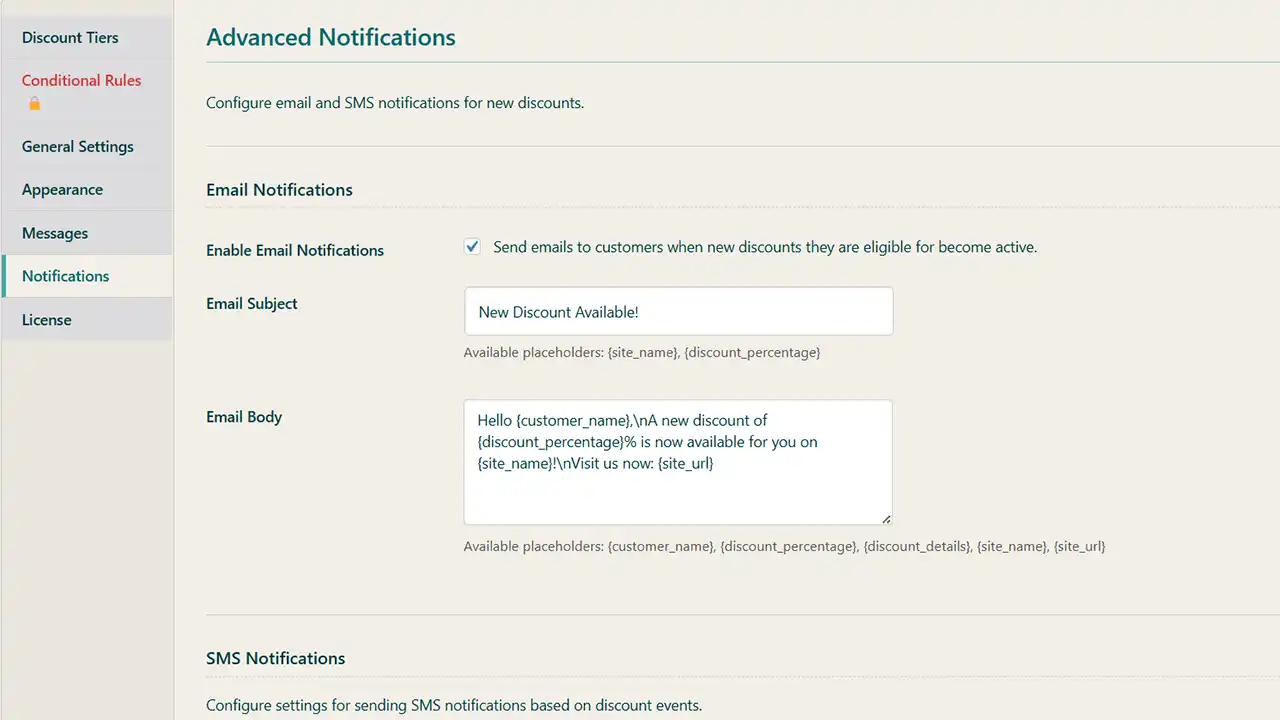Click the placeholder hint below Email Body
The image size is (1280, 720).
coord(784,547)
